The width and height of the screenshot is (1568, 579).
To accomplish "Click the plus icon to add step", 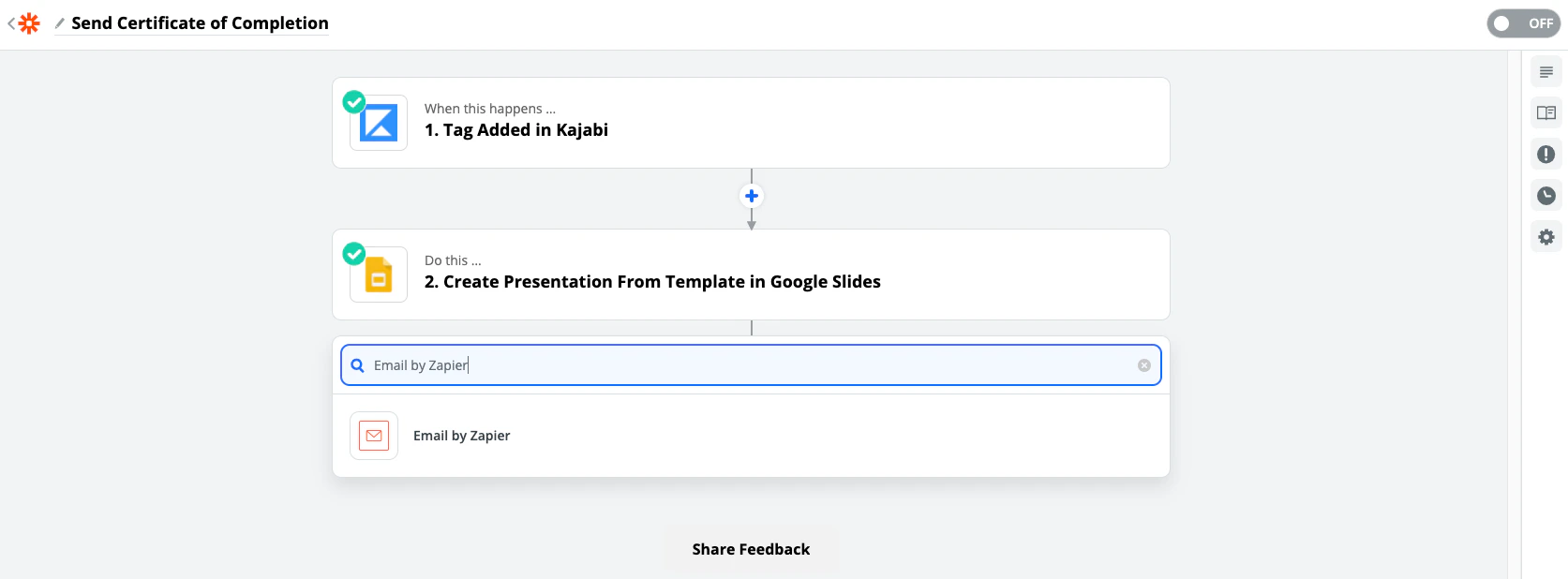I will 751,196.
